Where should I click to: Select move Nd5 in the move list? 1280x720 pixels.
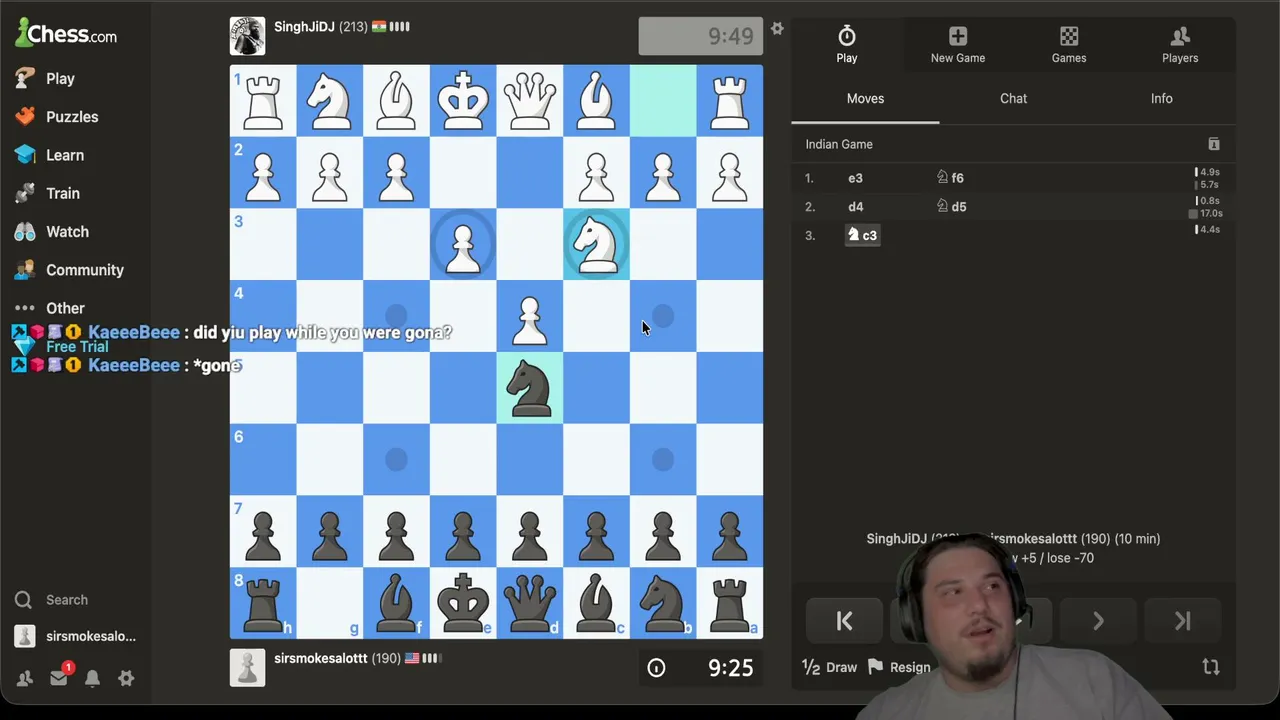point(951,207)
